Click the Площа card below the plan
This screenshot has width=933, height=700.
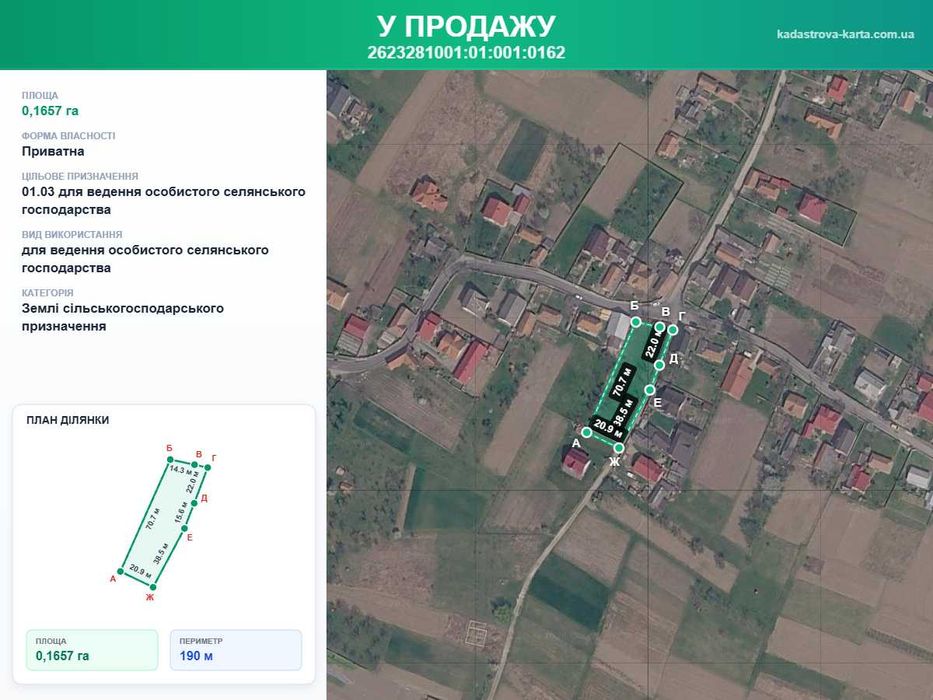click(x=92, y=650)
